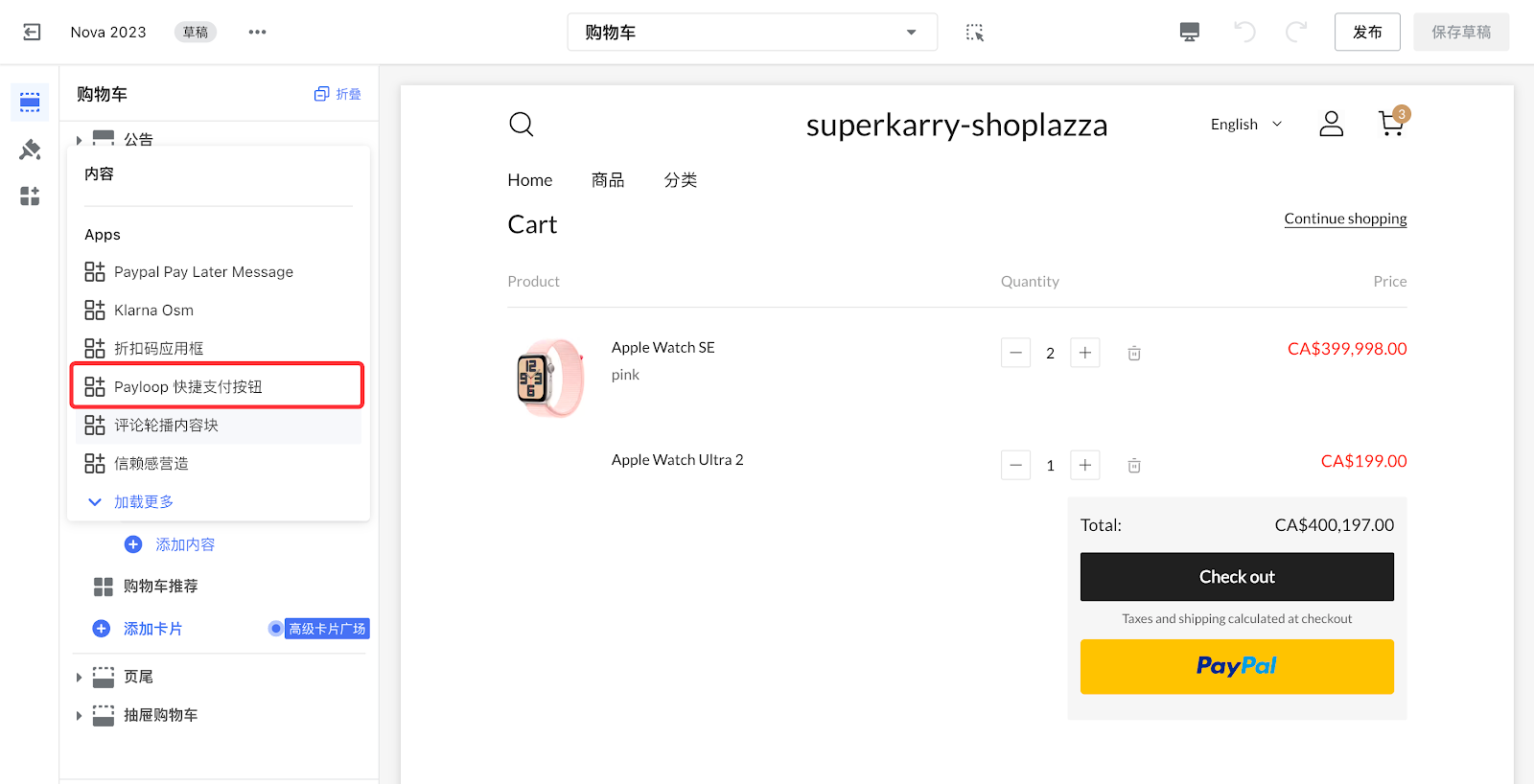Image resolution: width=1534 pixels, height=784 pixels.
Task: Toggle the advanced card marketplace switch
Action: [x=276, y=629]
